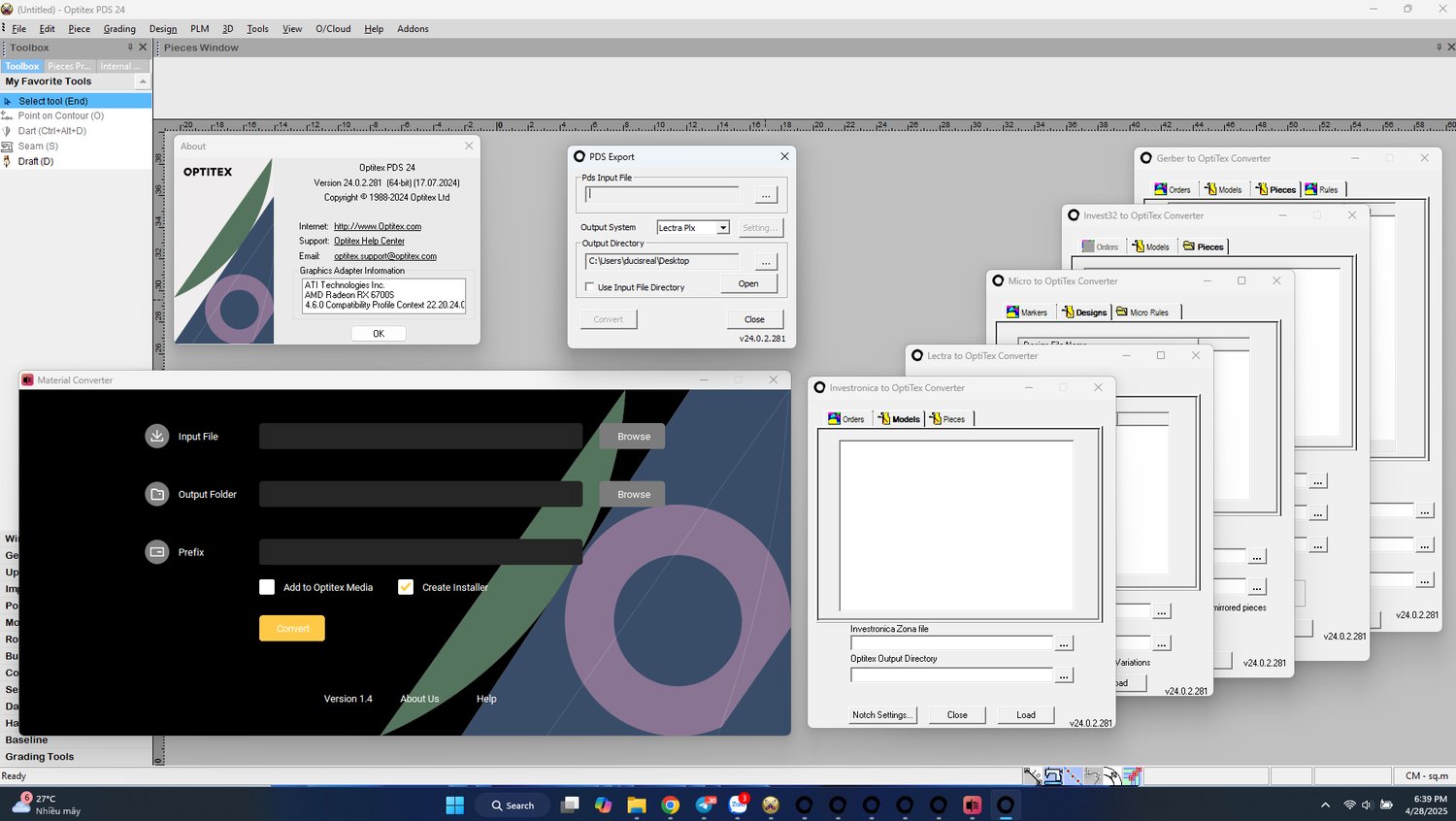Click the Input File download icon in Material Converter
The image size is (1456, 821).
point(157,436)
